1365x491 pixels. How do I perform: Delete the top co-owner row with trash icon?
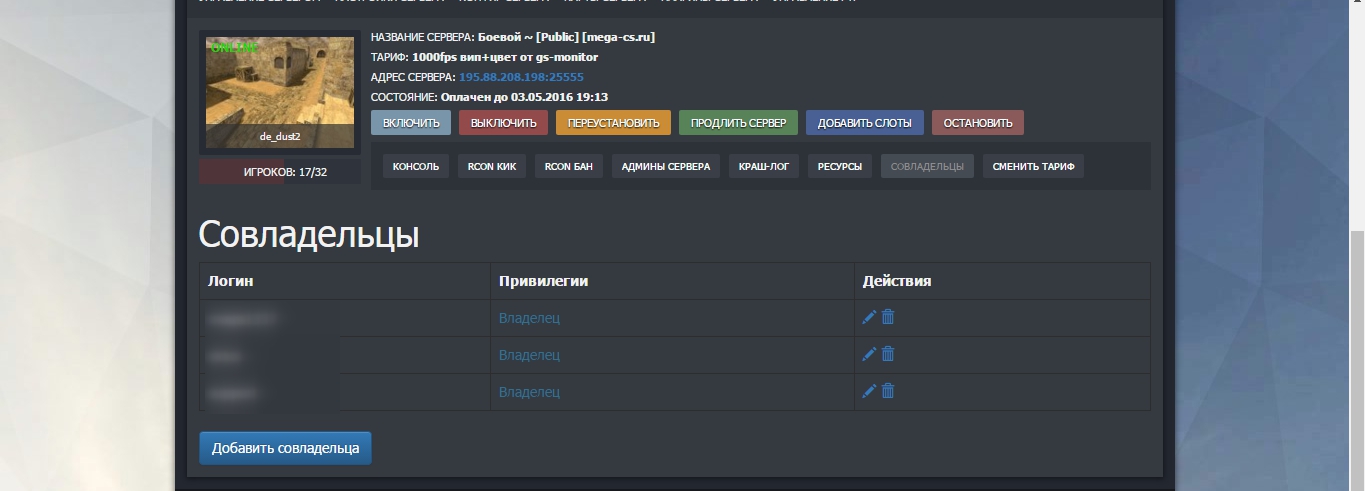(887, 317)
